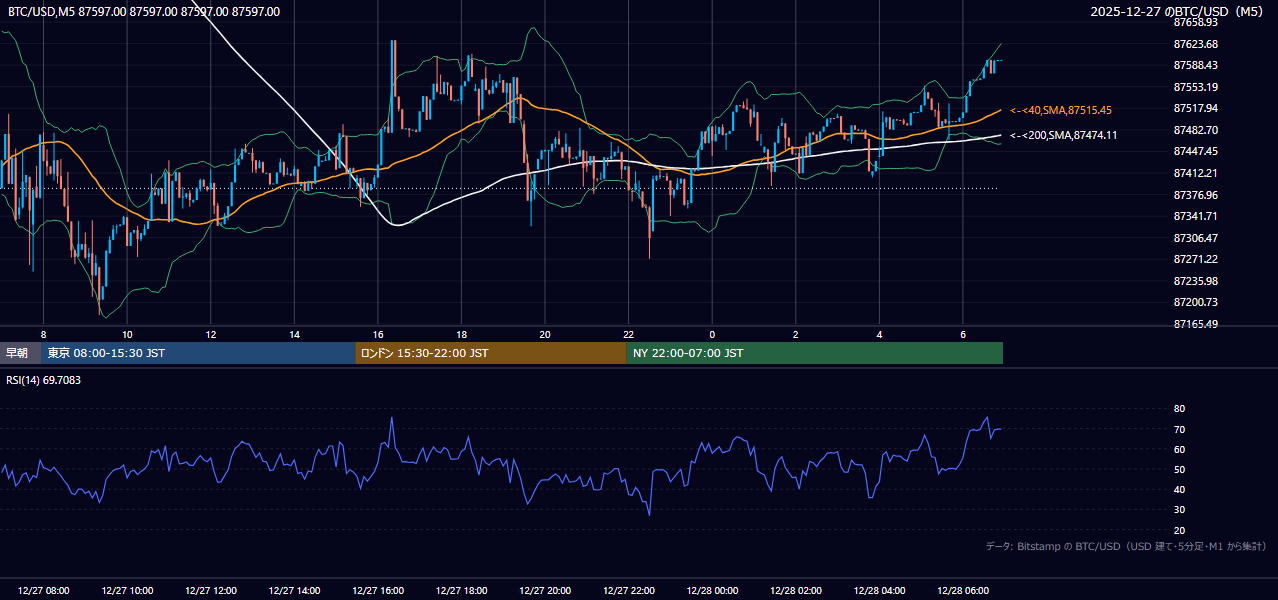Click RSI axis level 70
The width and height of the screenshot is (1278, 600).
click(1180, 429)
